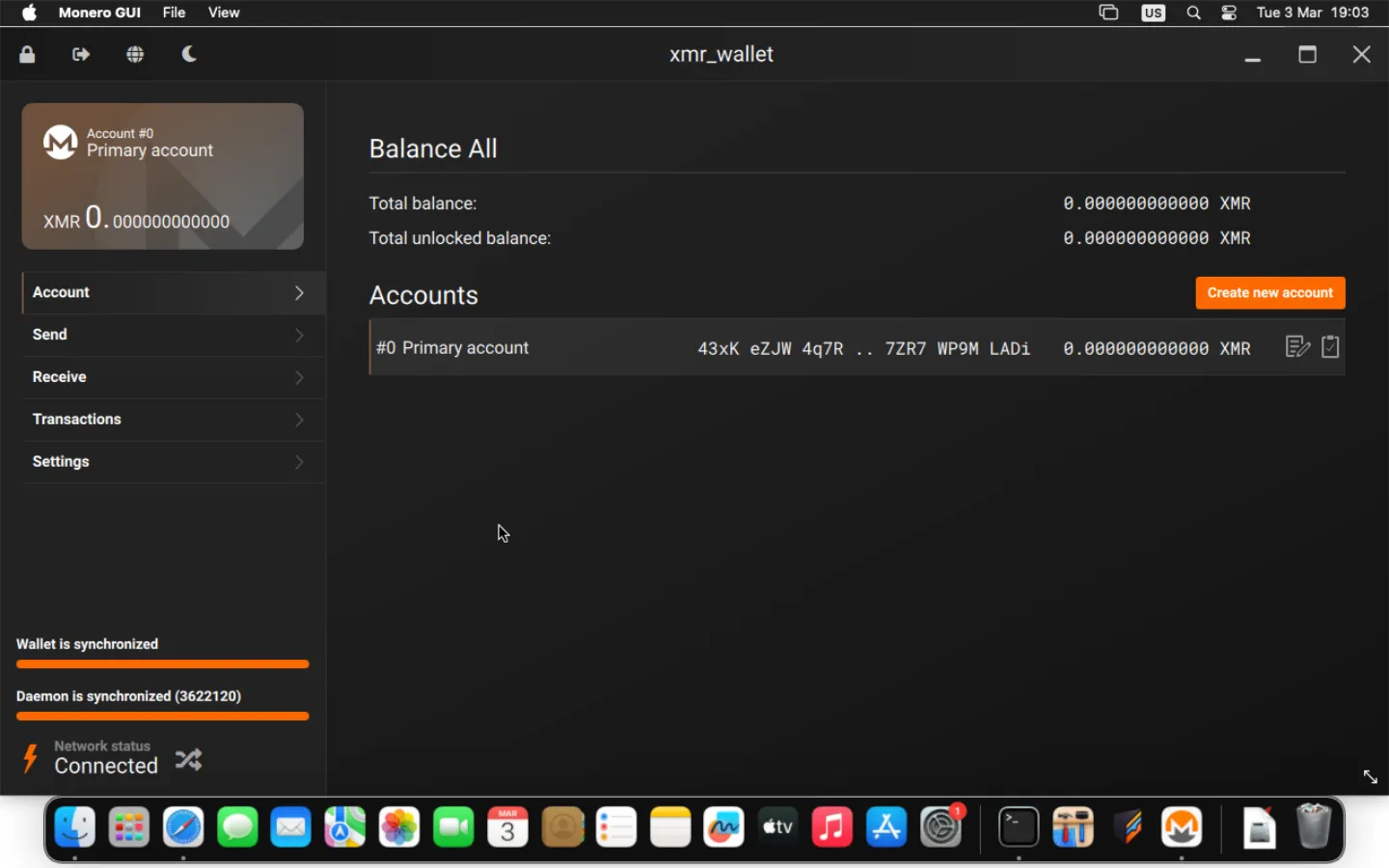Screen dimensions: 1389x868
Task: Open Launchpad from the Dock
Action: [128, 827]
